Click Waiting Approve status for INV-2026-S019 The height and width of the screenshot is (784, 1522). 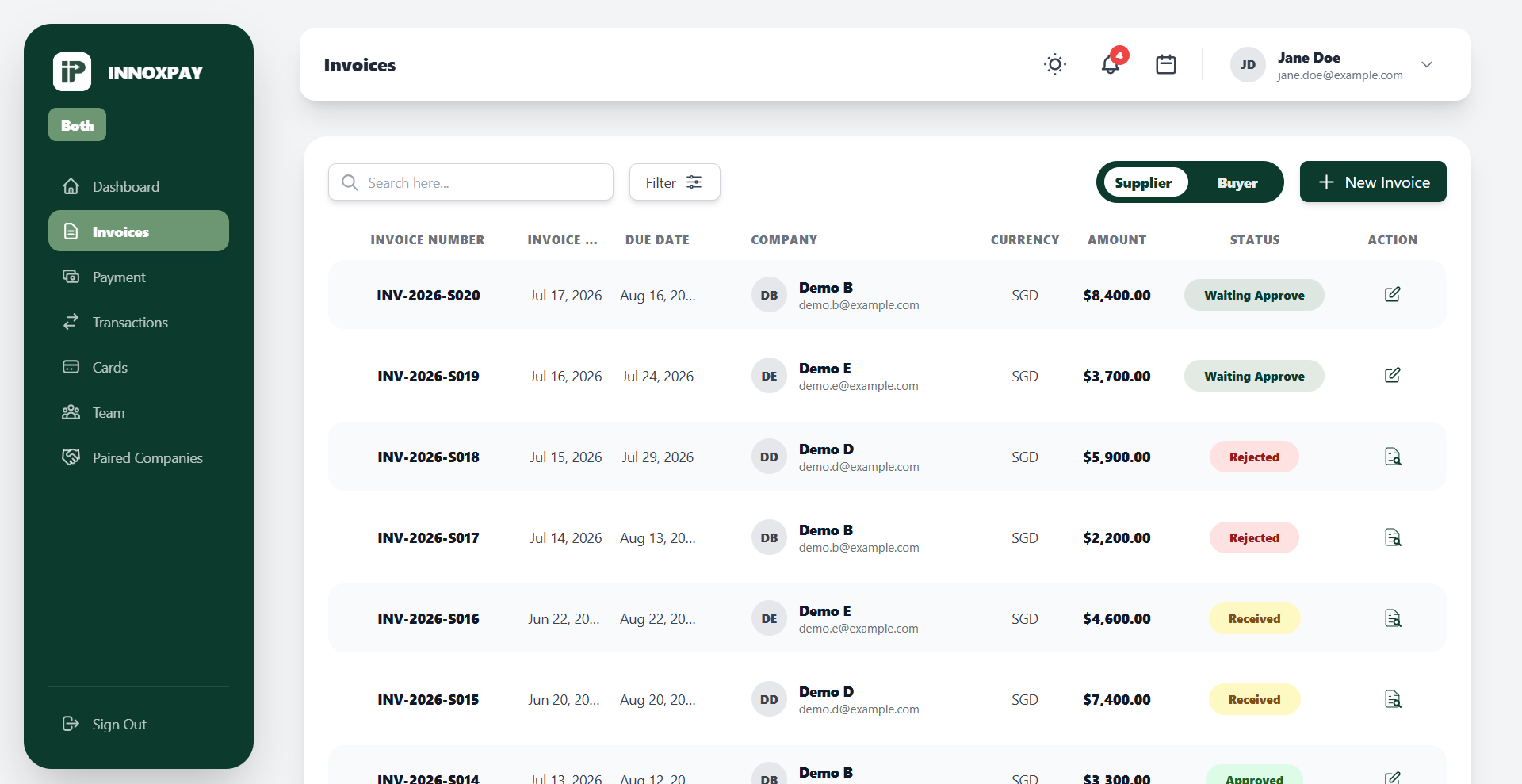click(1254, 376)
